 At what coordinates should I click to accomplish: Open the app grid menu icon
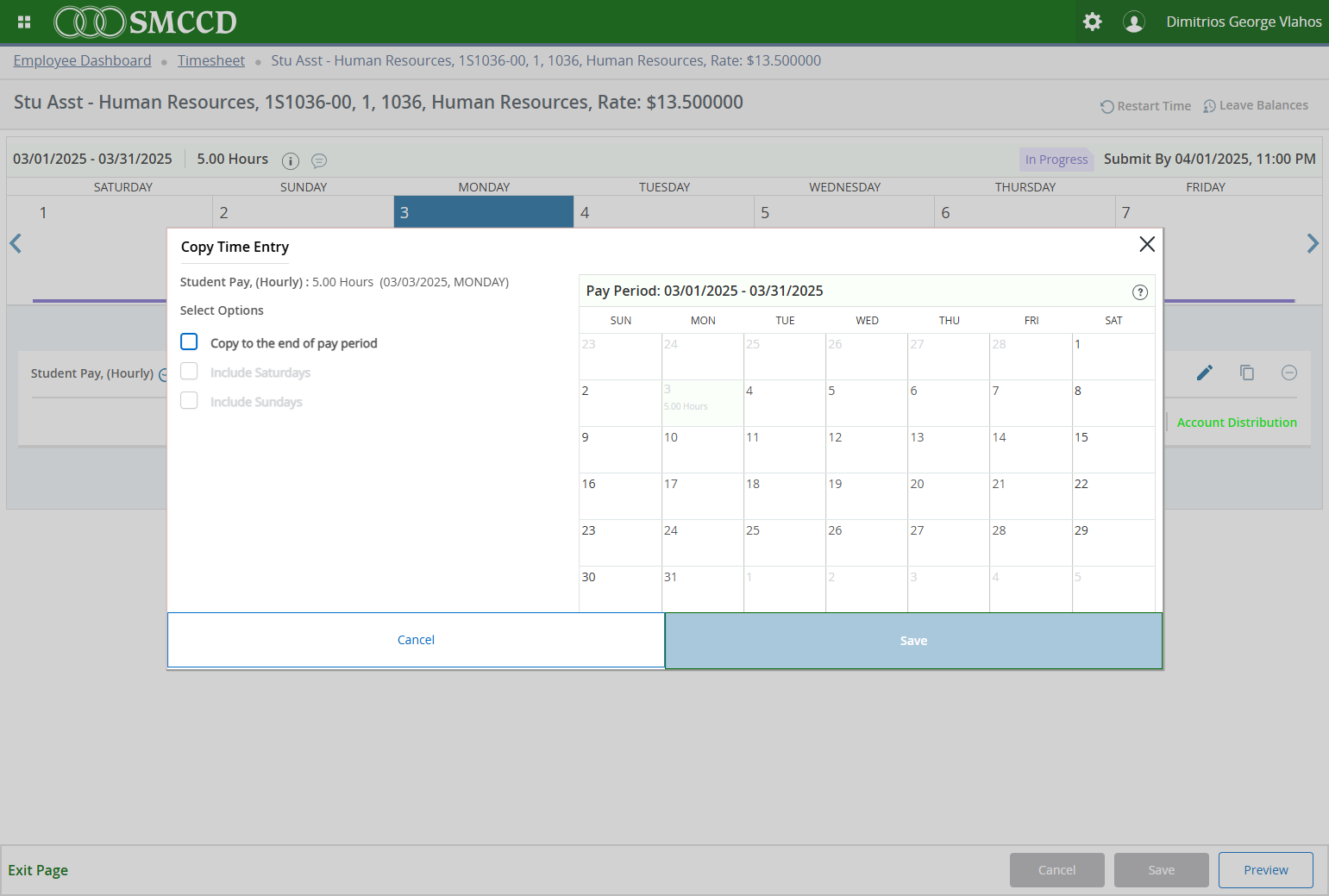tap(24, 22)
